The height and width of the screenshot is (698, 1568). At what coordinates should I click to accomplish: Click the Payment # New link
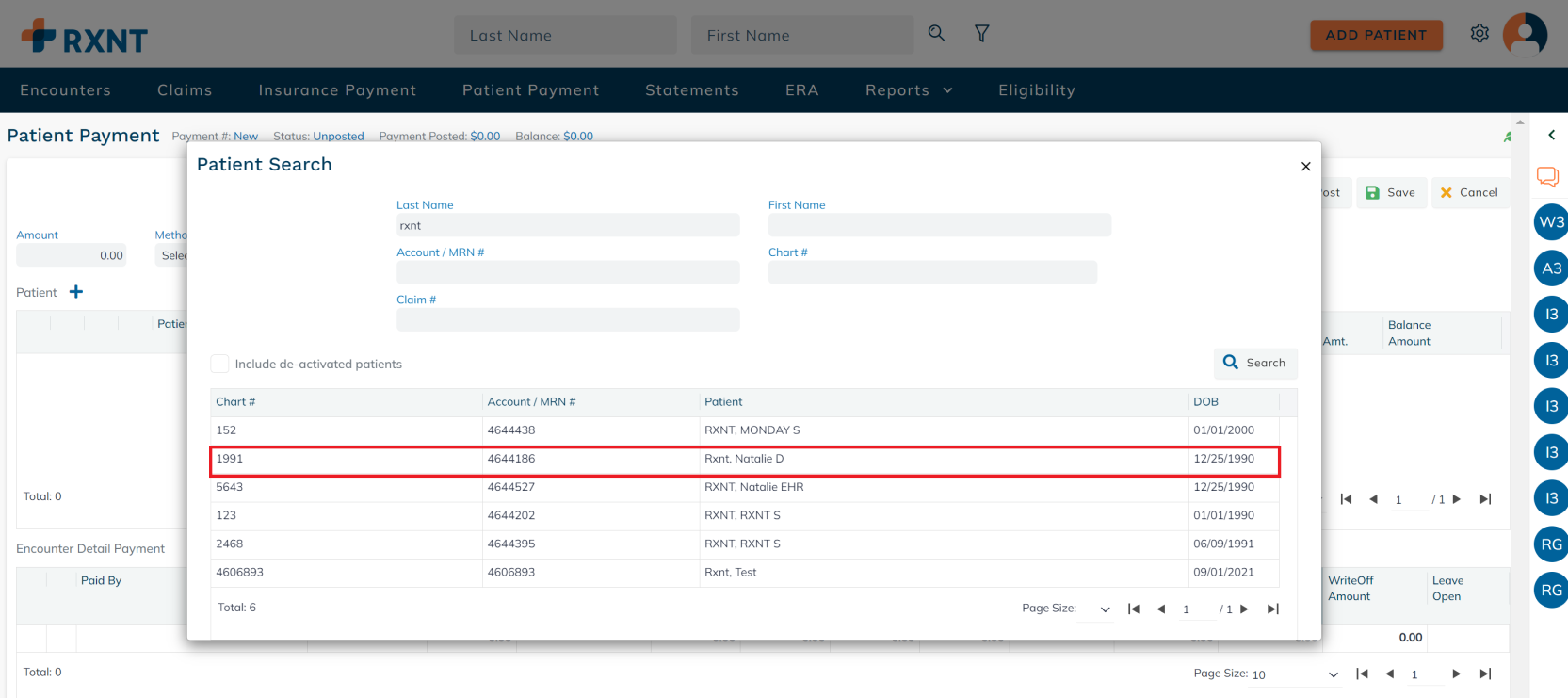tap(246, 137)
